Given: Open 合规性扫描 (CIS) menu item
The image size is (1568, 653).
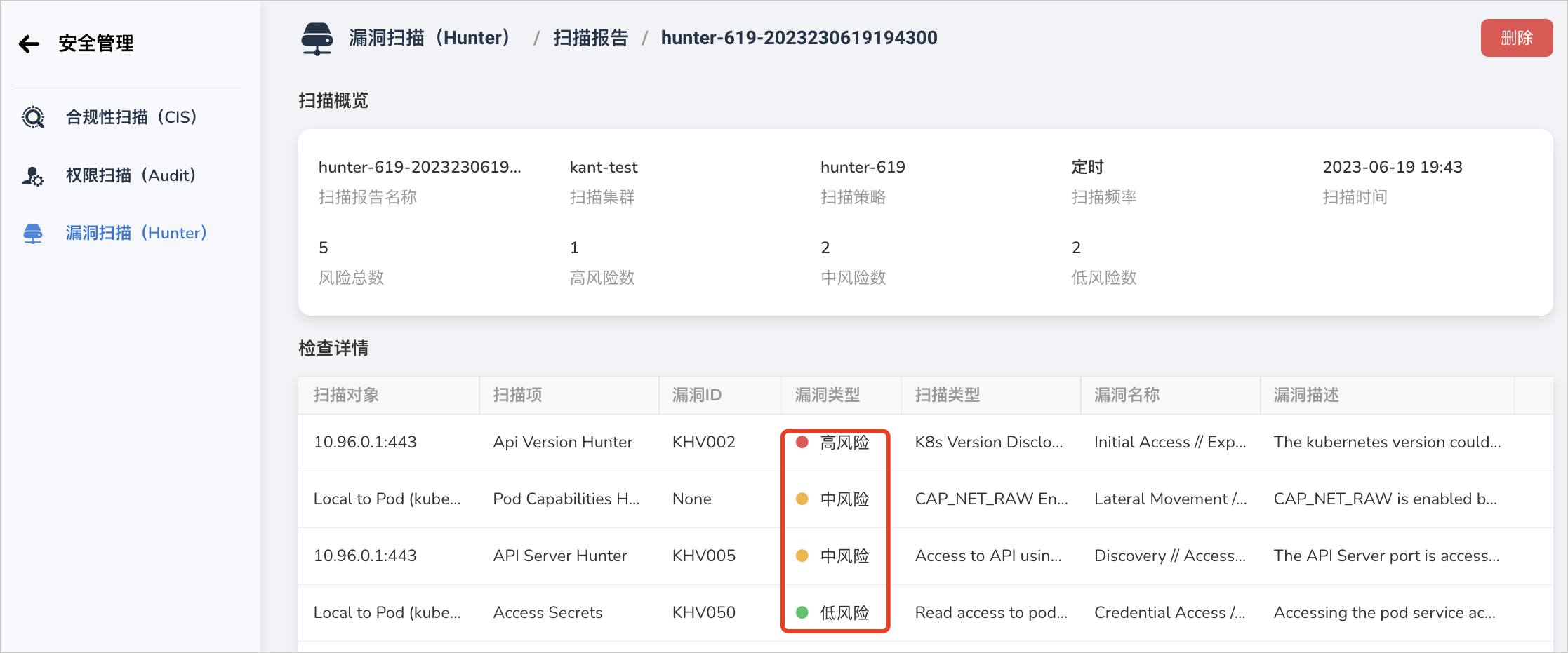Looking at the screenshot, I should tap(131, 117).
